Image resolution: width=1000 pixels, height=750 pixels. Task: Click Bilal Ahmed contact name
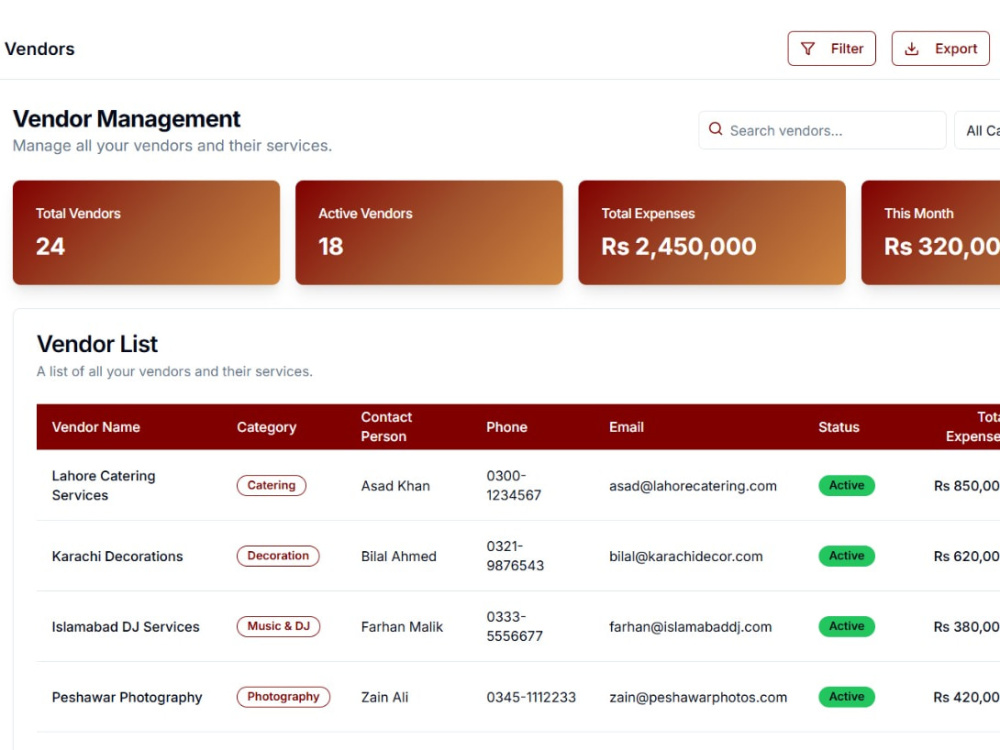[x=399, y=556]
